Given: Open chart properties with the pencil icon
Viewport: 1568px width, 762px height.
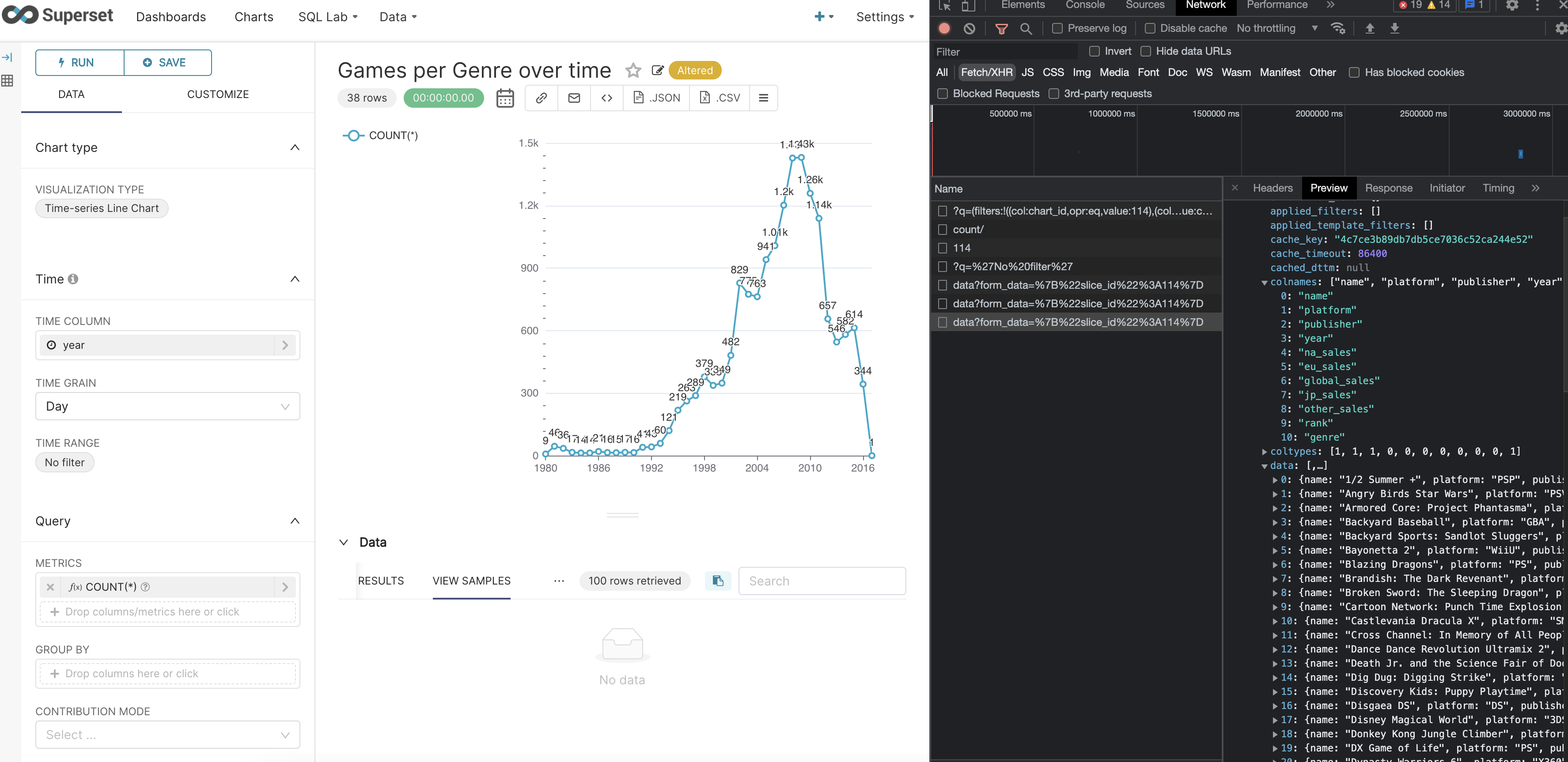Looking at the screenshot, I should [x=657, y=70].
